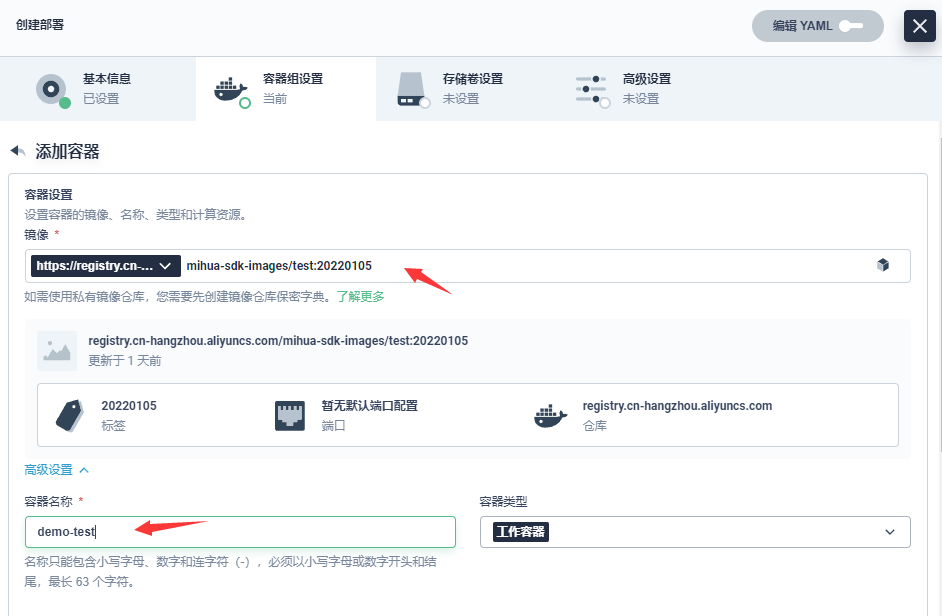Click the cube icon in image field
The width and height of the screenshot is (942, 616).
[x=883, y=265]
